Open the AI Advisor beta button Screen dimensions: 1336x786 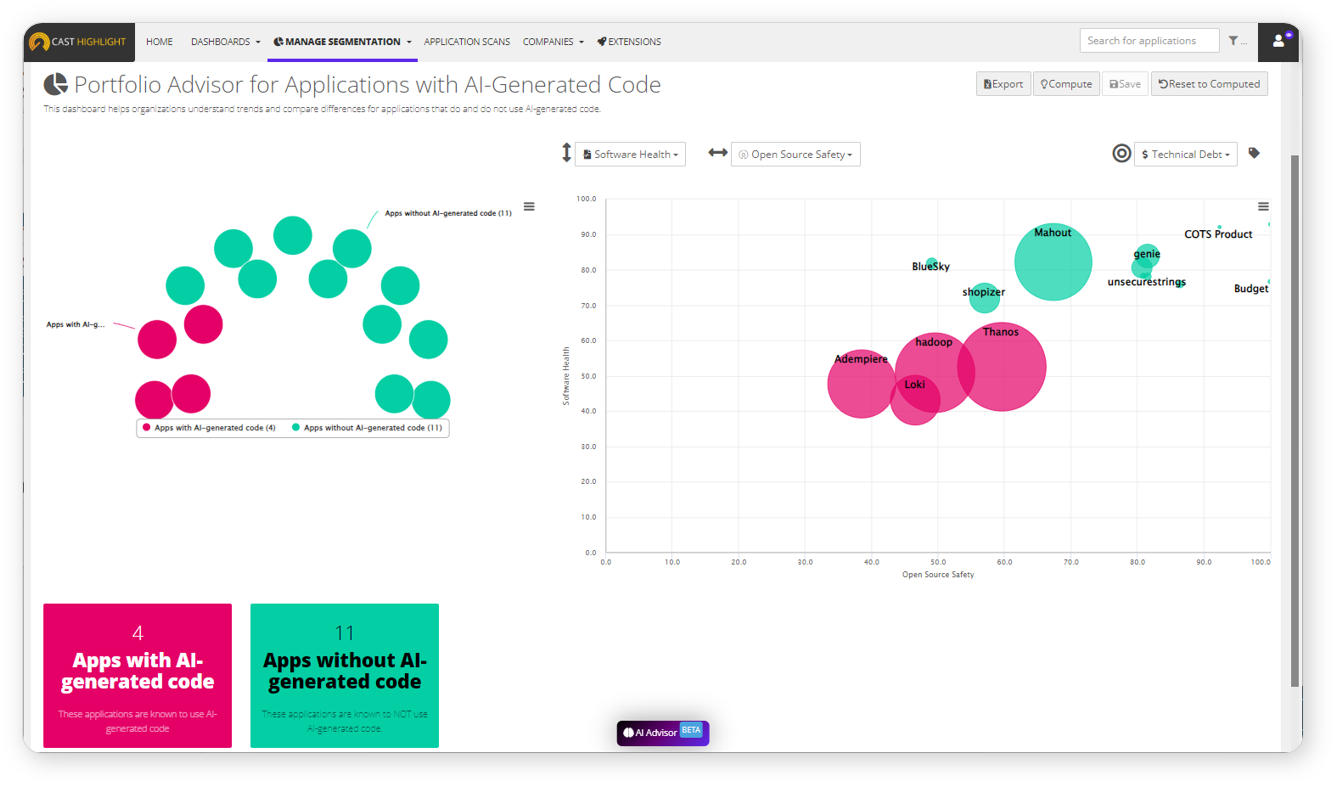662,733
